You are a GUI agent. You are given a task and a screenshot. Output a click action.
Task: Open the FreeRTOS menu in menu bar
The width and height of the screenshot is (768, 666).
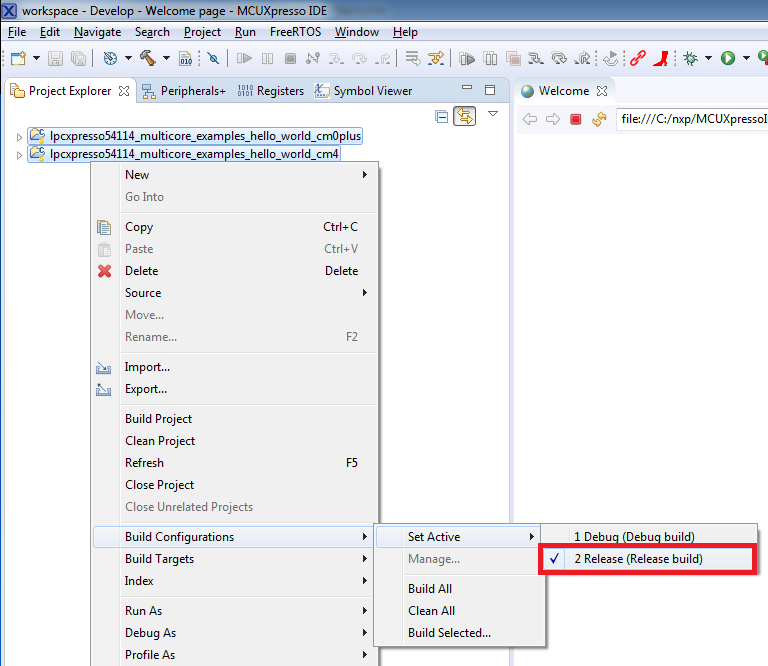pyautogui.click(x=295, y=32)
